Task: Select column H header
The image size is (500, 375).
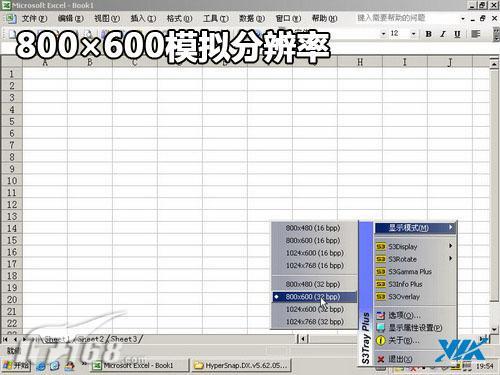Action: (360, 62)
